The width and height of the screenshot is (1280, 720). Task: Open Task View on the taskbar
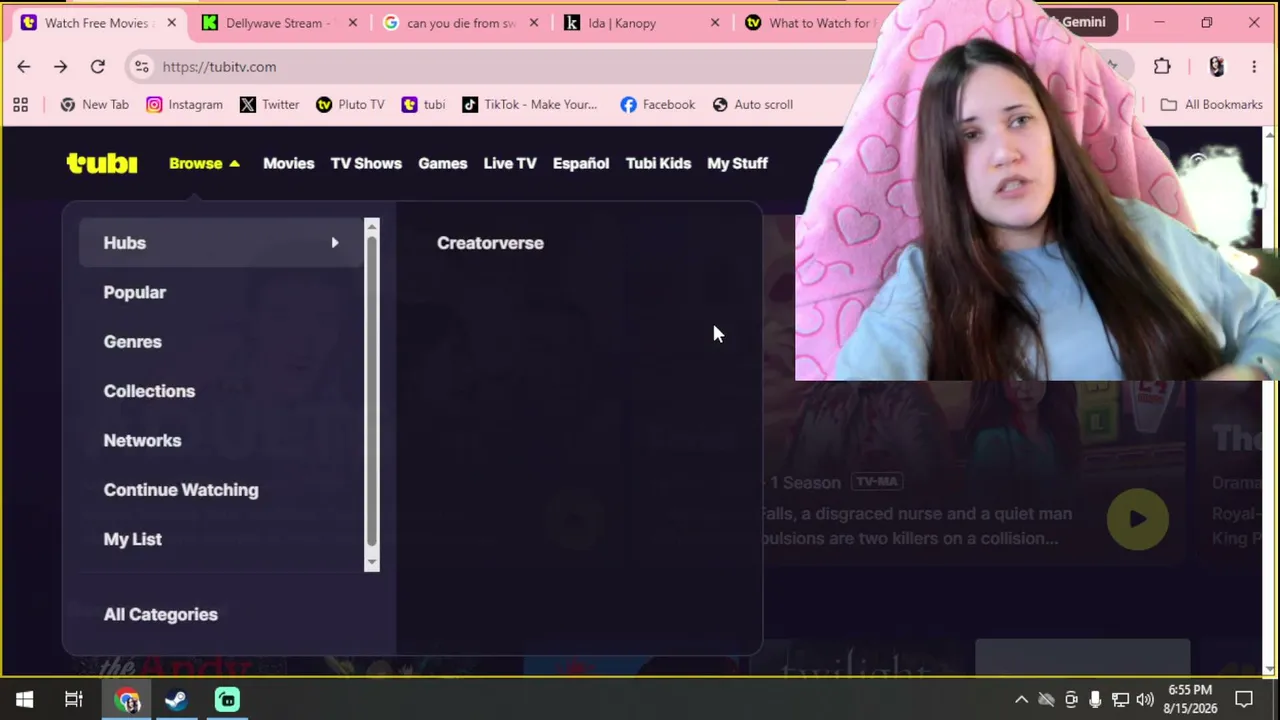(x=74, y=700)
